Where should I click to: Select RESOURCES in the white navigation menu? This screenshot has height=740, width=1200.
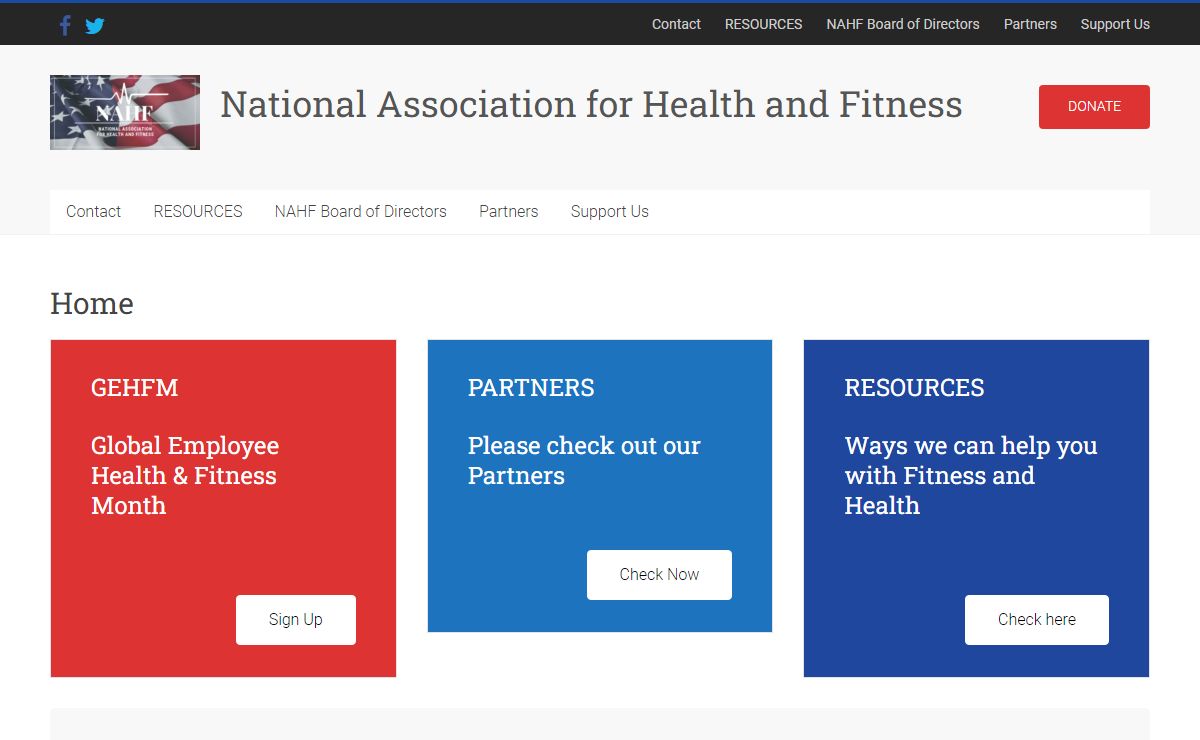coord(198,212)
